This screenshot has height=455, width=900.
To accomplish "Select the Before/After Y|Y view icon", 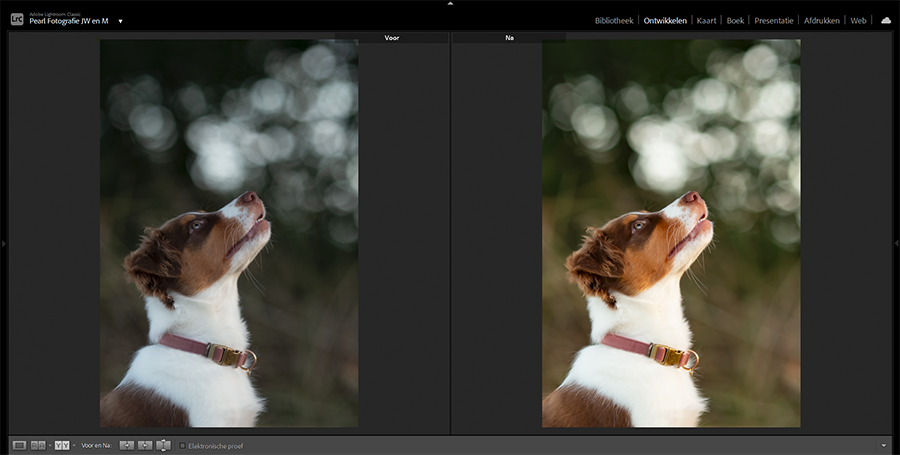I will [x=61, y=445].
